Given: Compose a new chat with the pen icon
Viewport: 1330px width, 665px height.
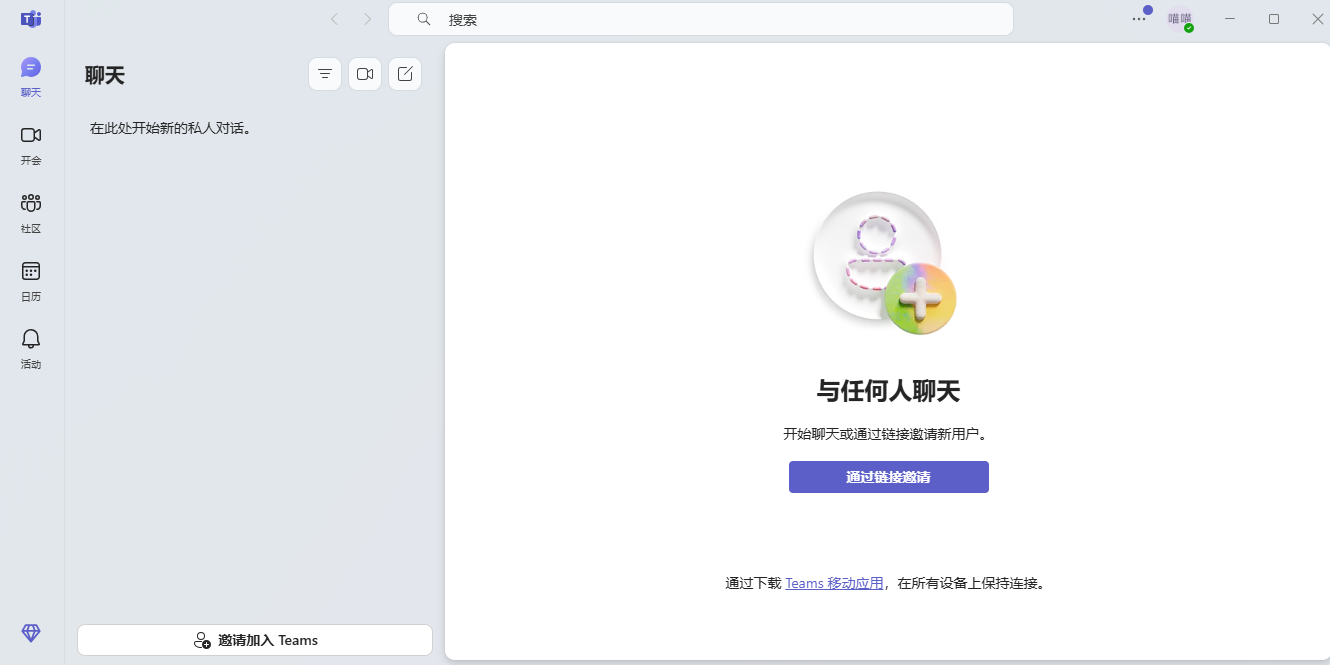Looking at the screenshot, I should pyautogui.click(x=404, y=73).
